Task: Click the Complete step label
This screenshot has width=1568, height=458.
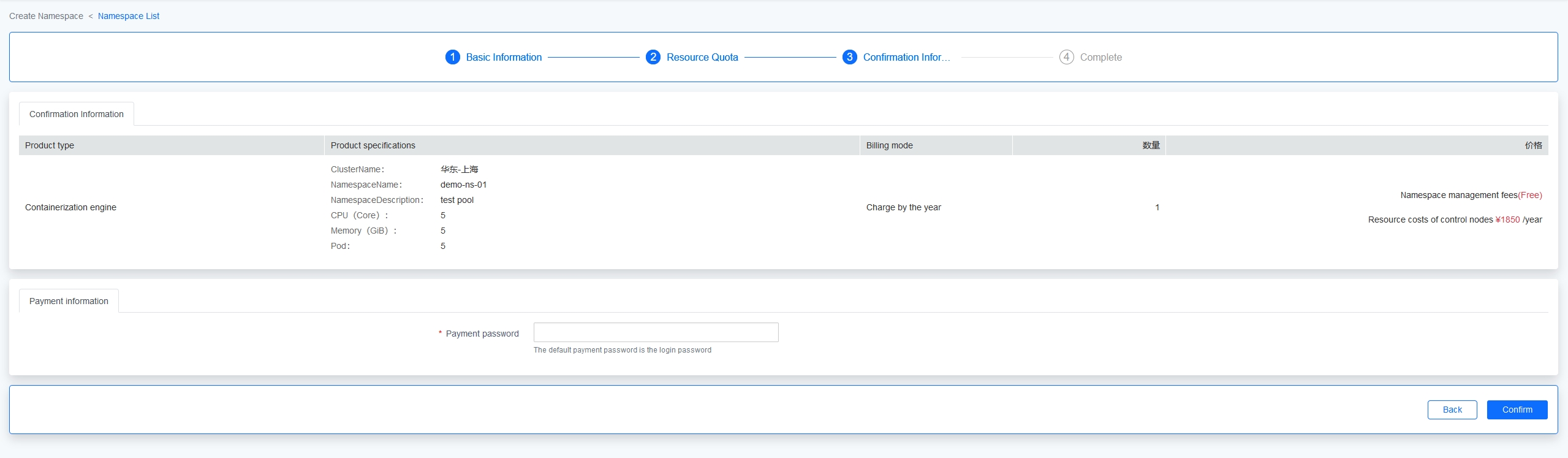Action: click(1100, 57)
